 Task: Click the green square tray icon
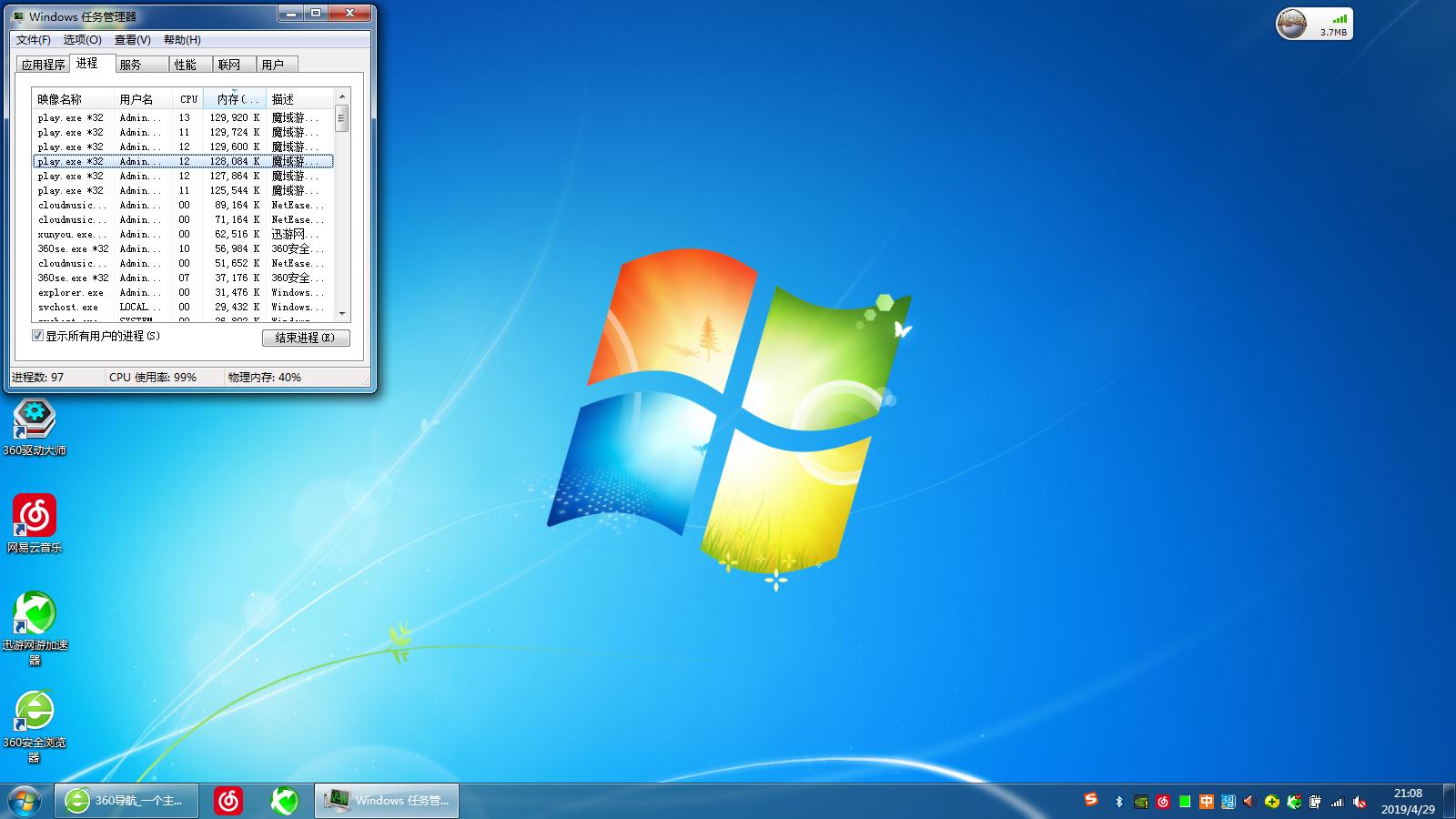[1185, 802]
